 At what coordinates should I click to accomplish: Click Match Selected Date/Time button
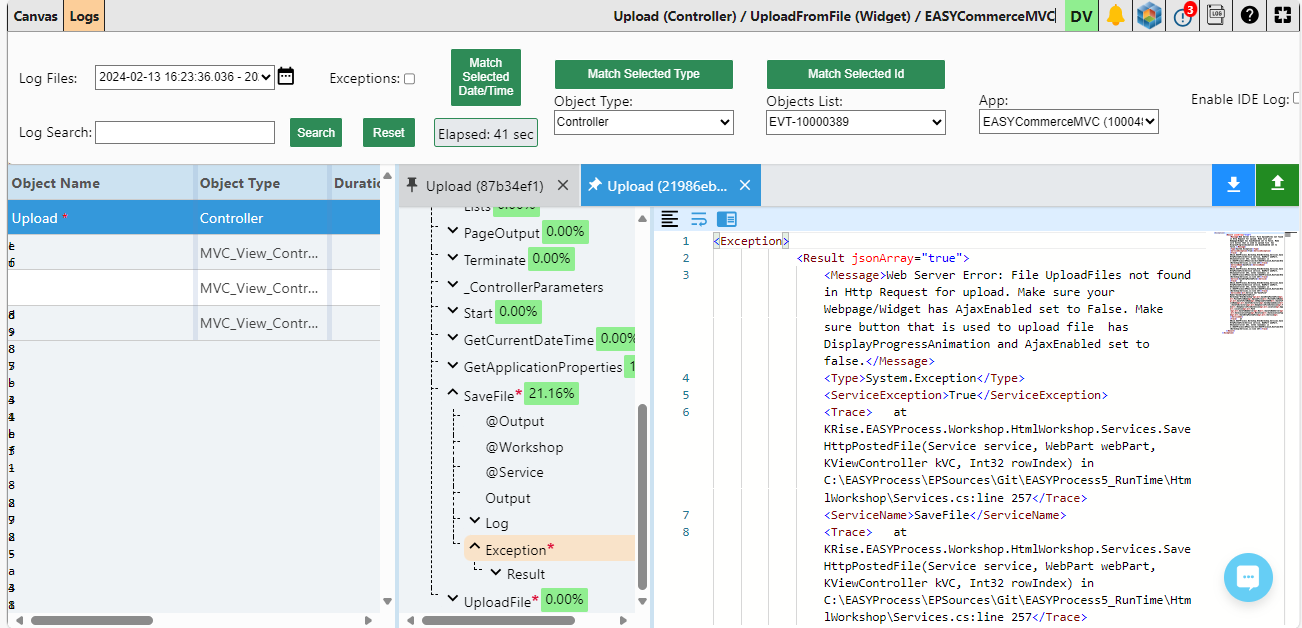pyautogui.click(x=486, y=77)
